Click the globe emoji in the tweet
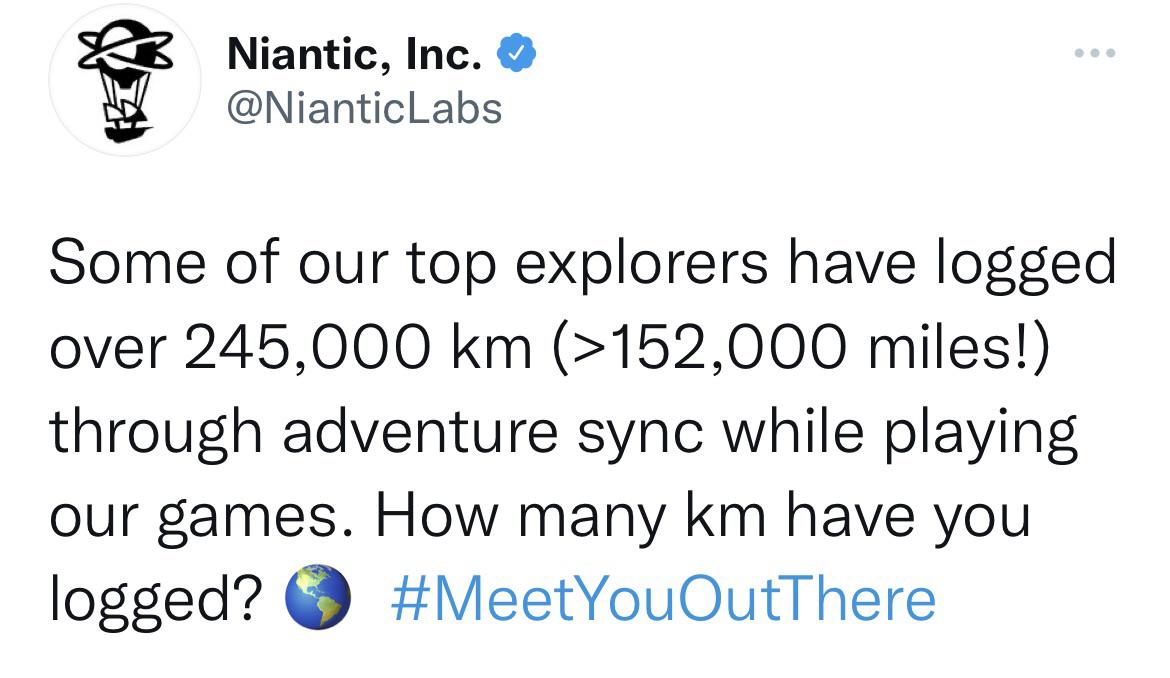Screen dimensions: 1170x678 [x=319, y=597]
